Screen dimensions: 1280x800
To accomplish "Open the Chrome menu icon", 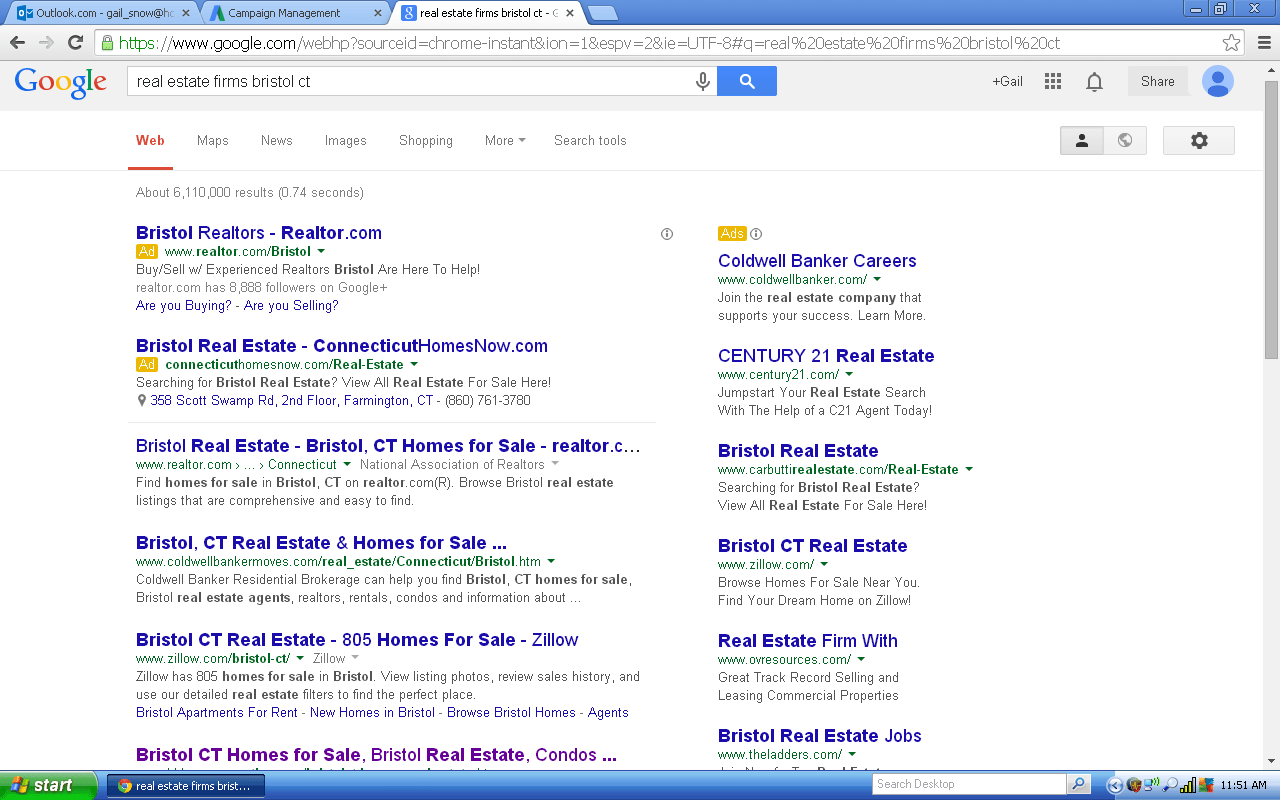I will [x=1263, y=43].
